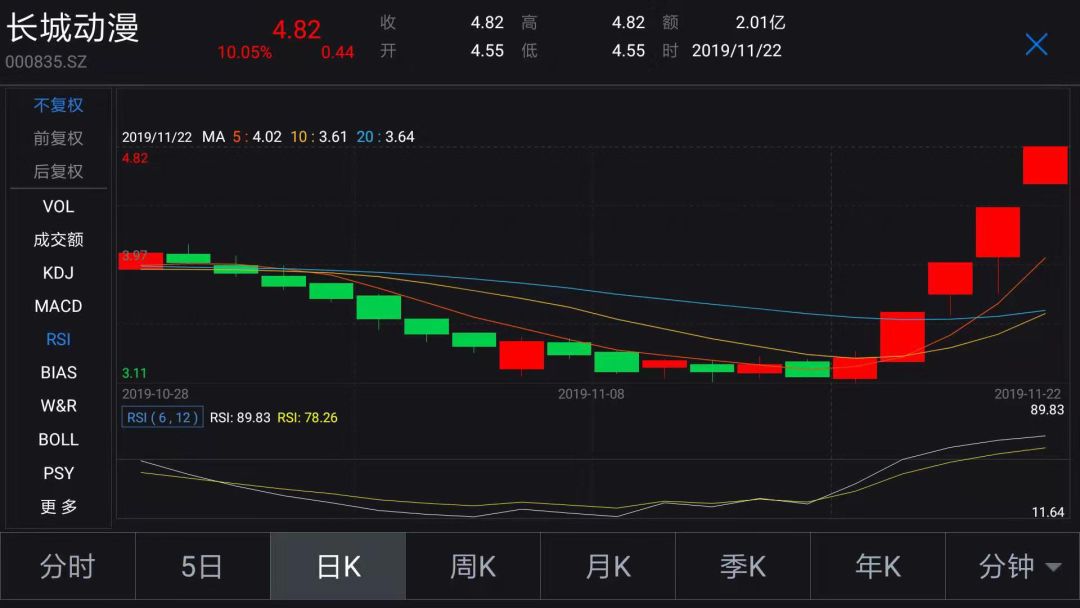The width and height of the screenshot is (1080, 608).
Task: Switch to 季K quarterly candlestick tab
Action: click(x=742, y=567)
